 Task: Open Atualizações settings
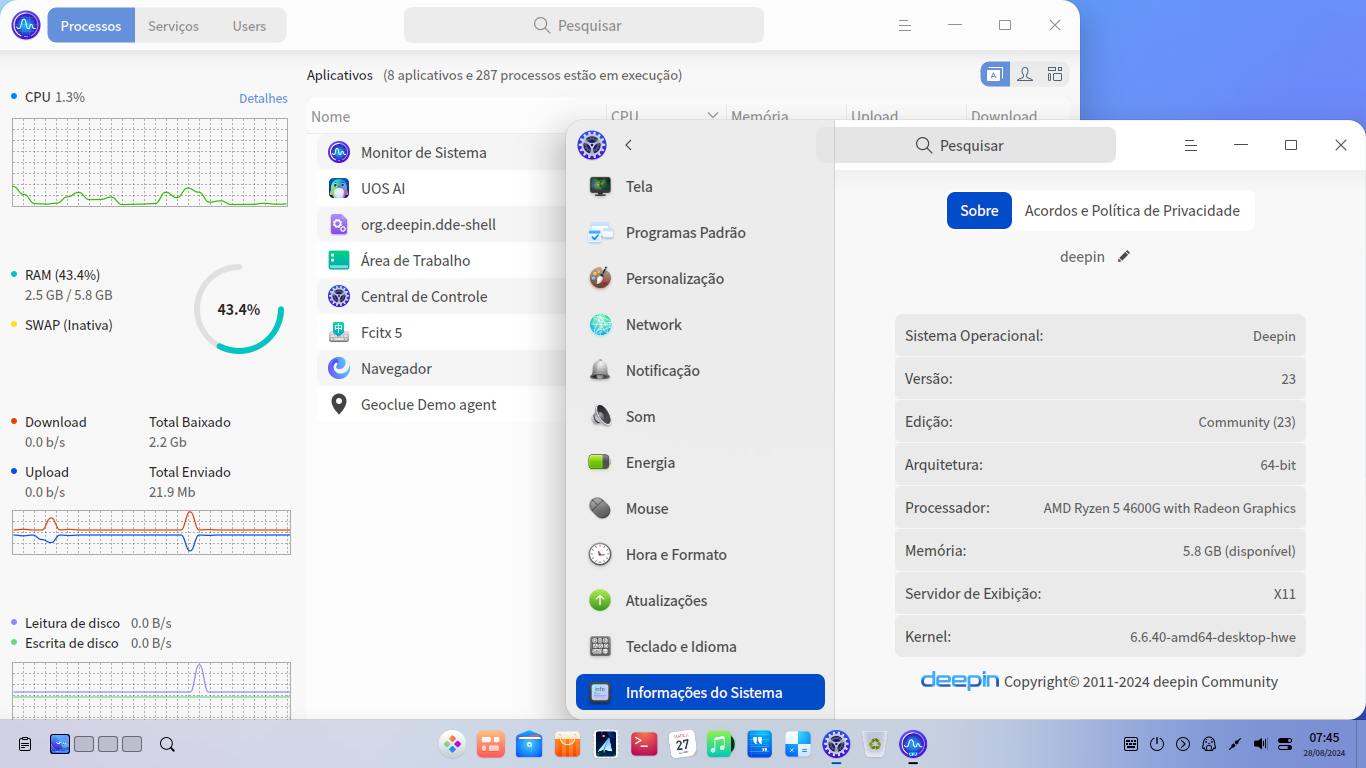click(x=700, y=601)
